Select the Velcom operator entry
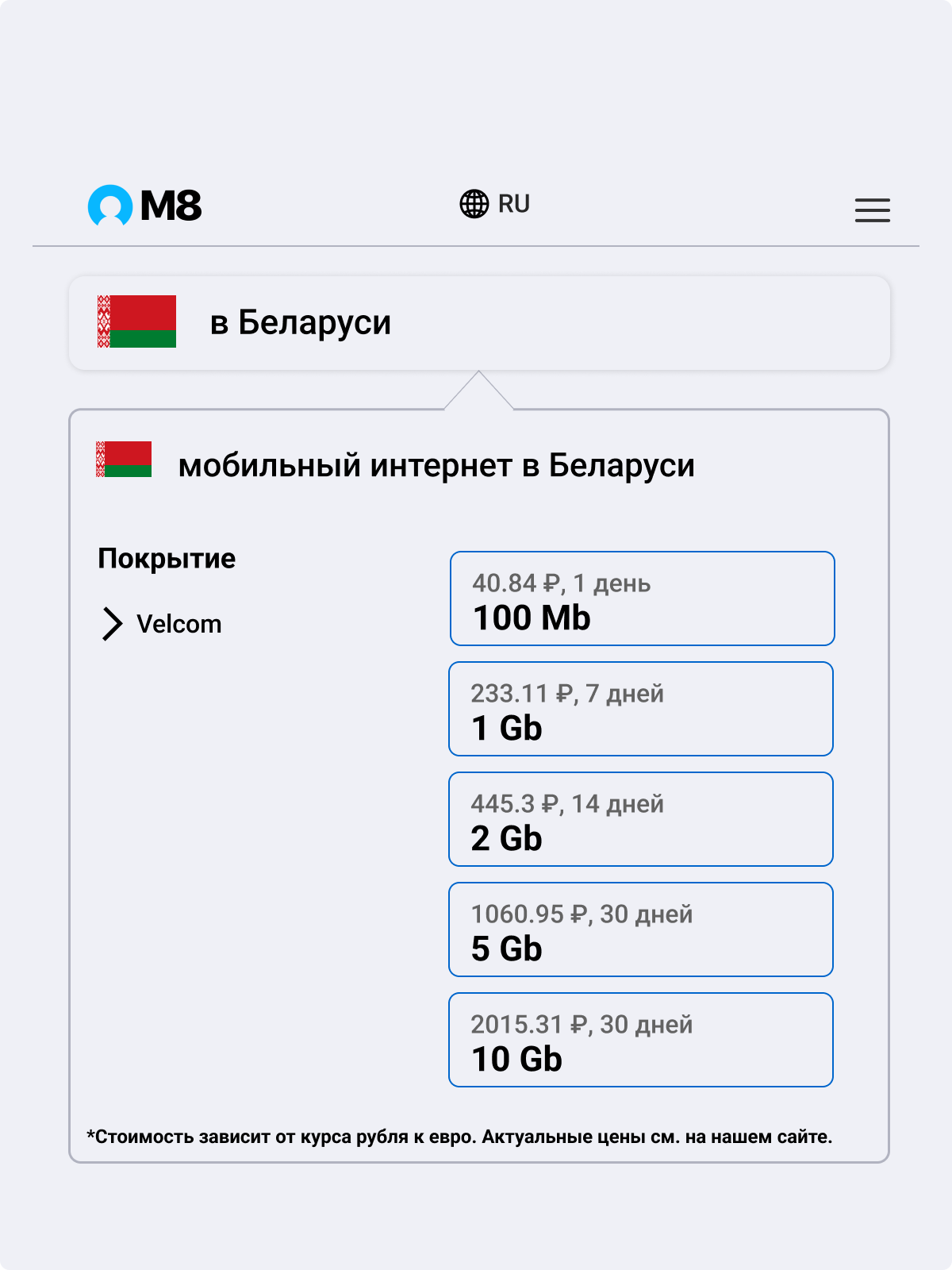The width and height of the screenshot is (952, 1270). (179, 624)
